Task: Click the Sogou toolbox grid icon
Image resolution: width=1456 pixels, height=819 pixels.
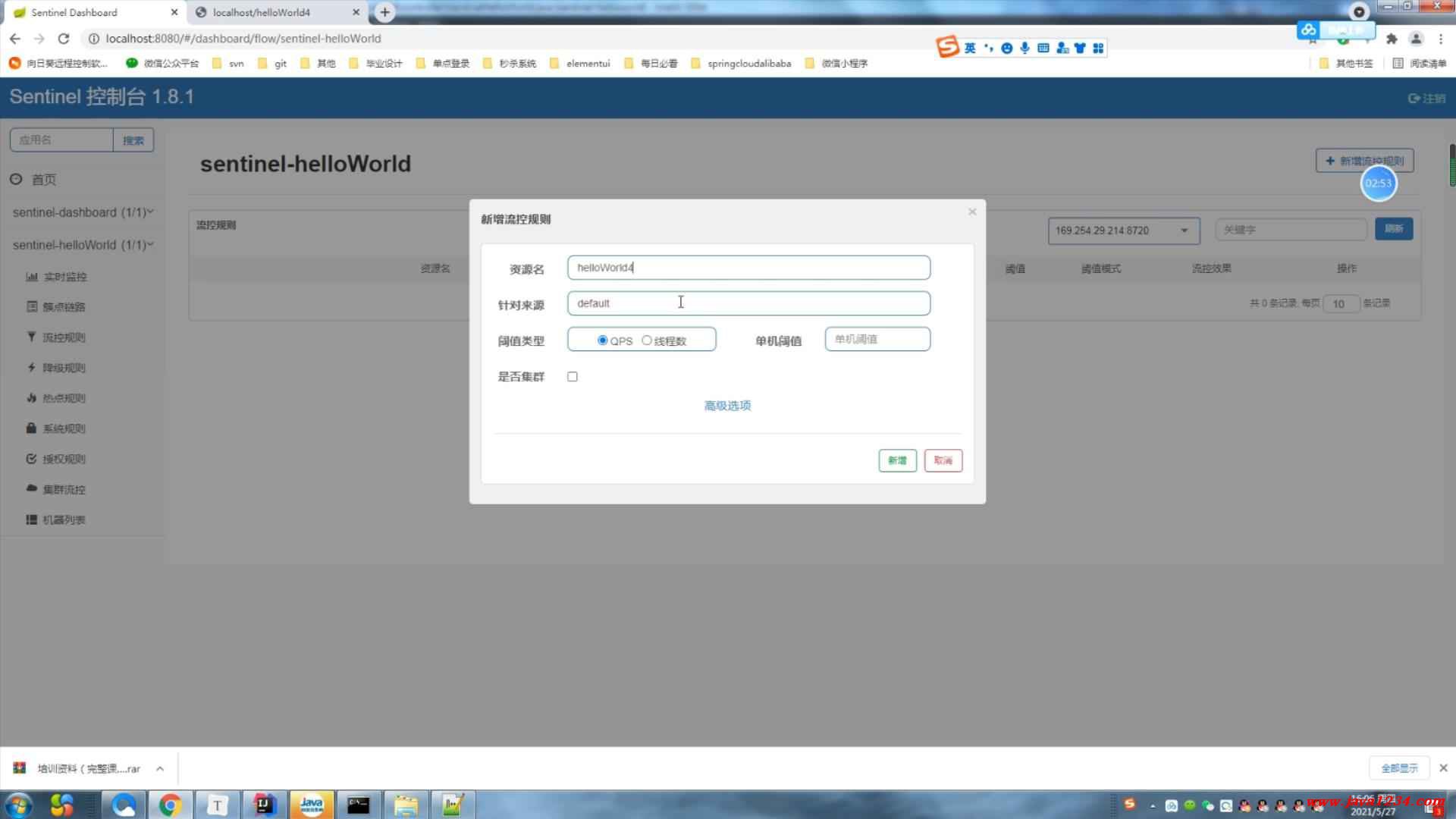Action: (x=1098, y=48)
